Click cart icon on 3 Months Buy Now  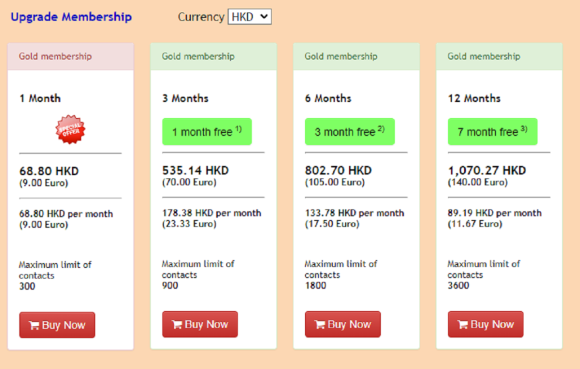(177, 325)
